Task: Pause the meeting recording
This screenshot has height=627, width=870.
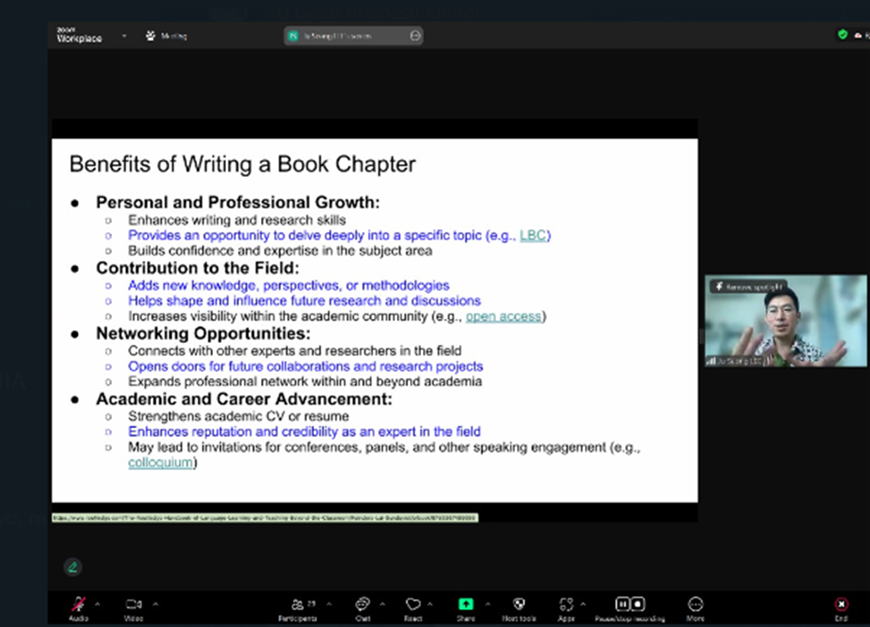Action: tap(622, 604)
